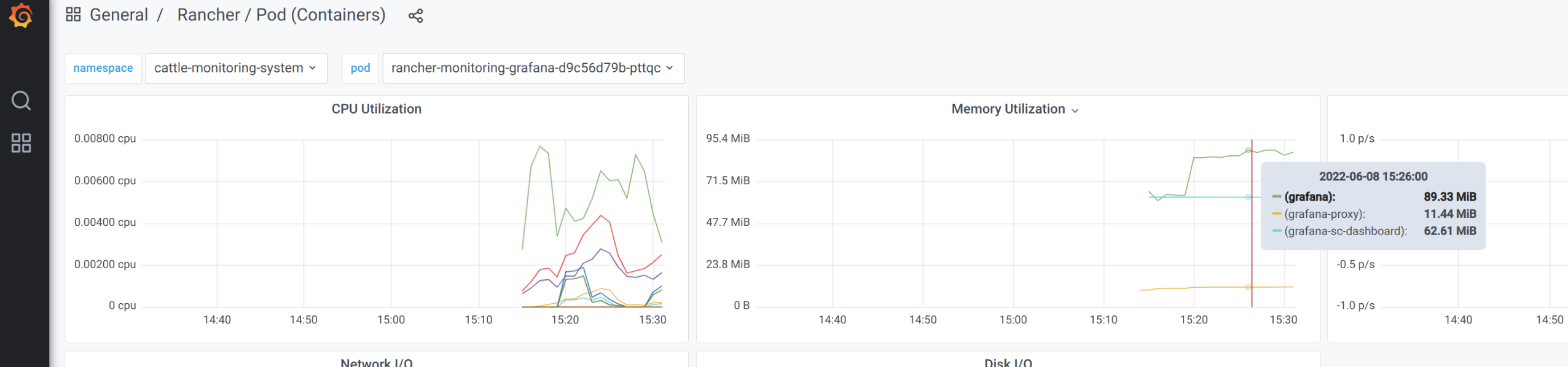Click the (grafana) tooltip series entry

1309,197
